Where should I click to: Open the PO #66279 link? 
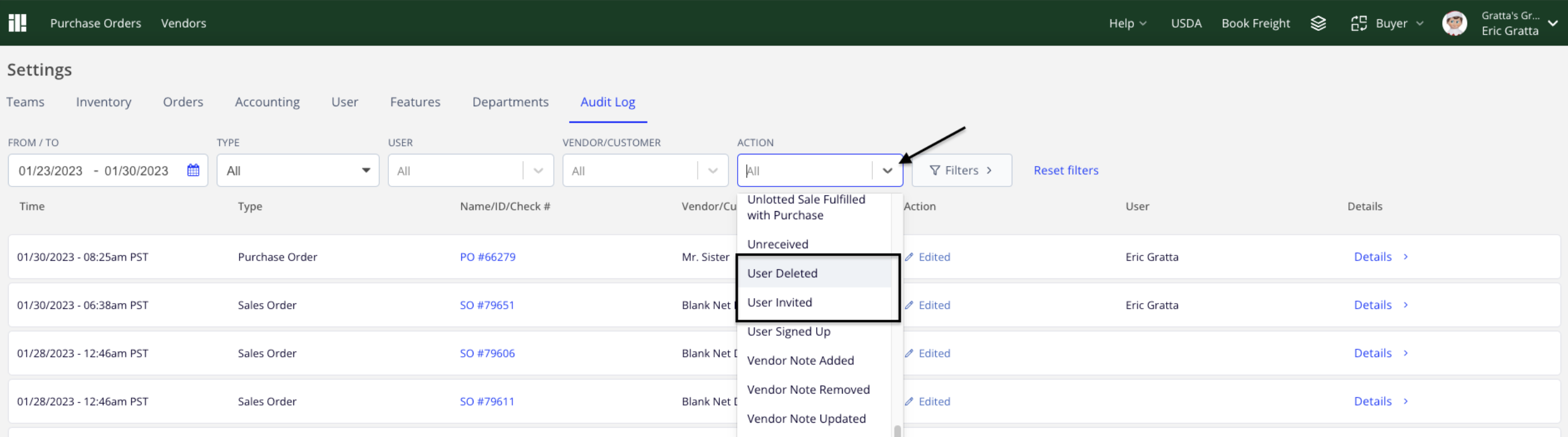point(487,257)
